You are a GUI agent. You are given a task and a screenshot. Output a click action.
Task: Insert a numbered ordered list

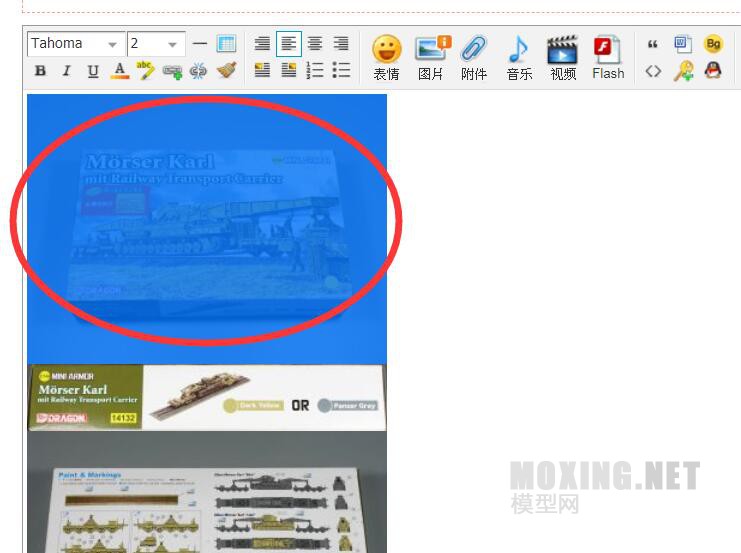(x=315, y=70)
